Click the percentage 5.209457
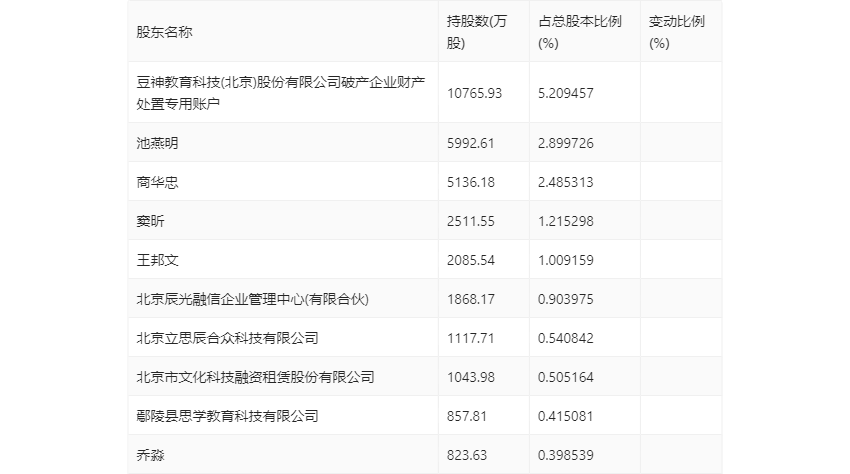The image size is (850, 474). point(565,93)
